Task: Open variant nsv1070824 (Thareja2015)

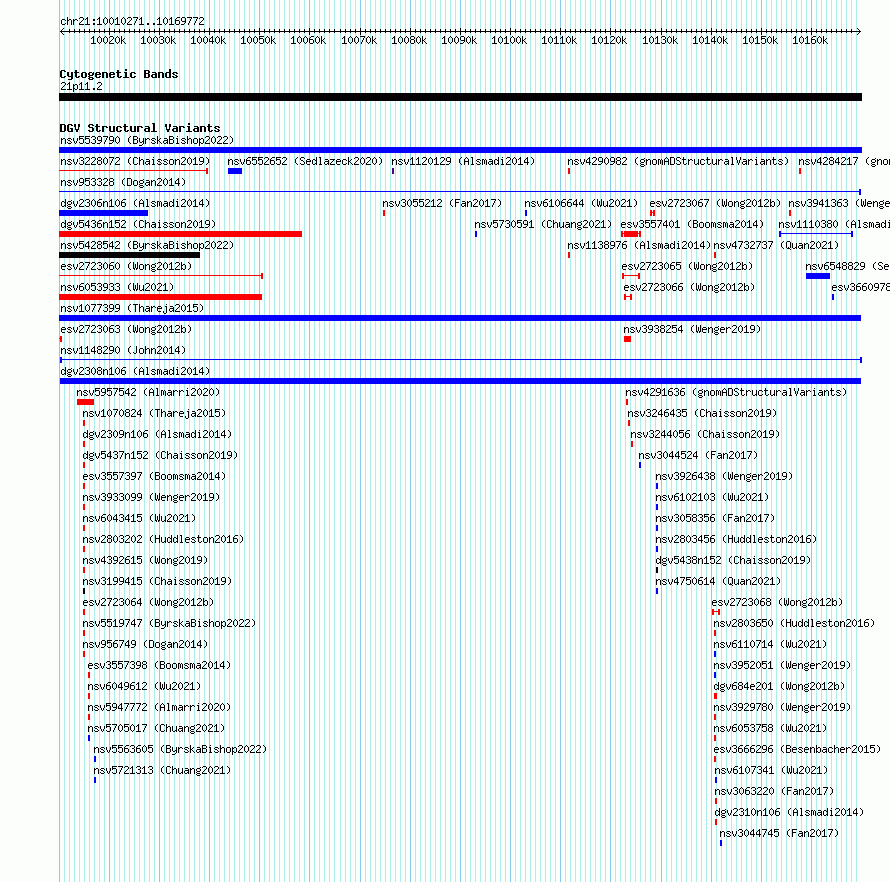Action: [x=154, y=413]
